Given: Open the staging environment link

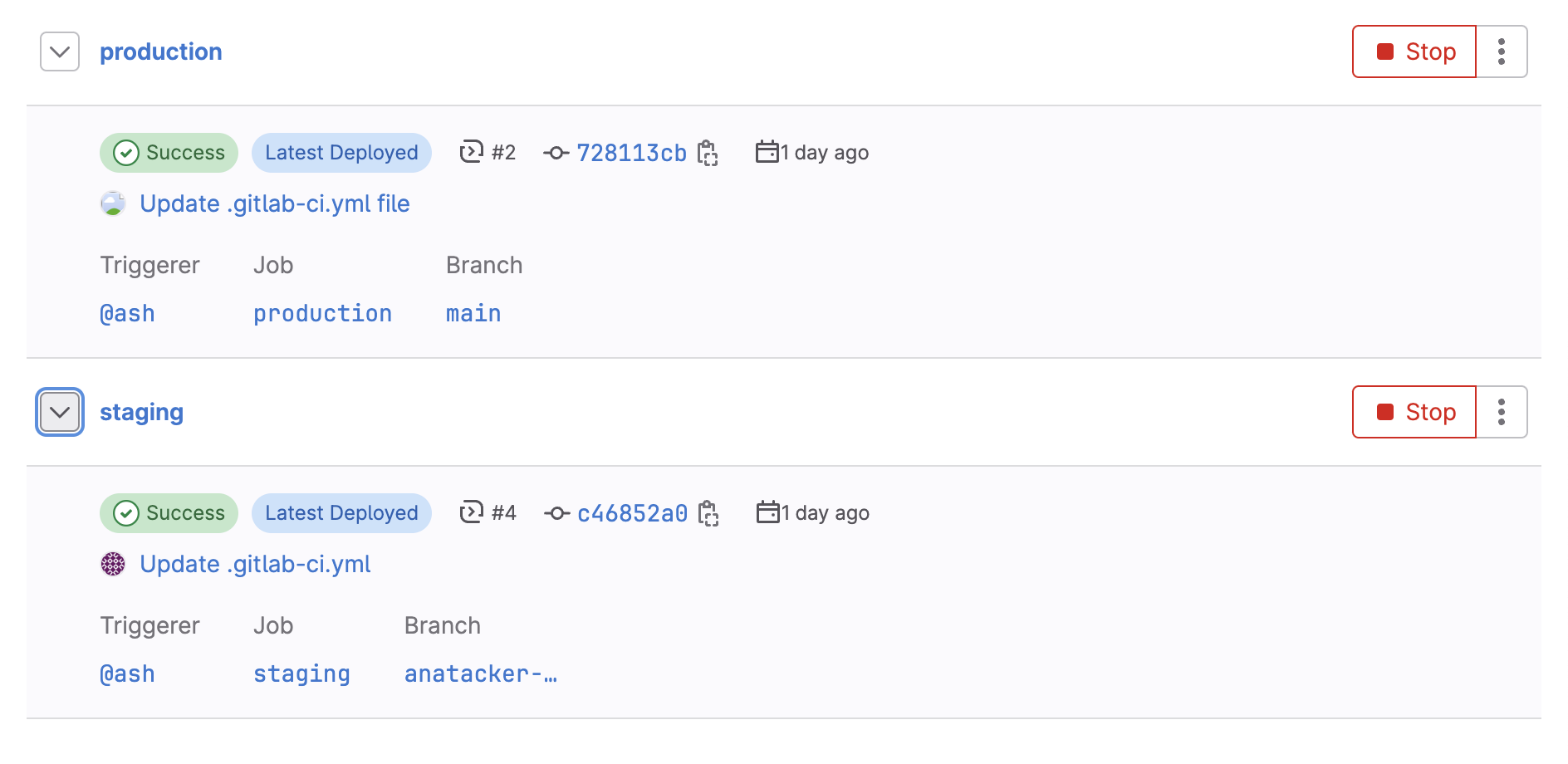Looking at the screenshot, I should pos(142,412).
